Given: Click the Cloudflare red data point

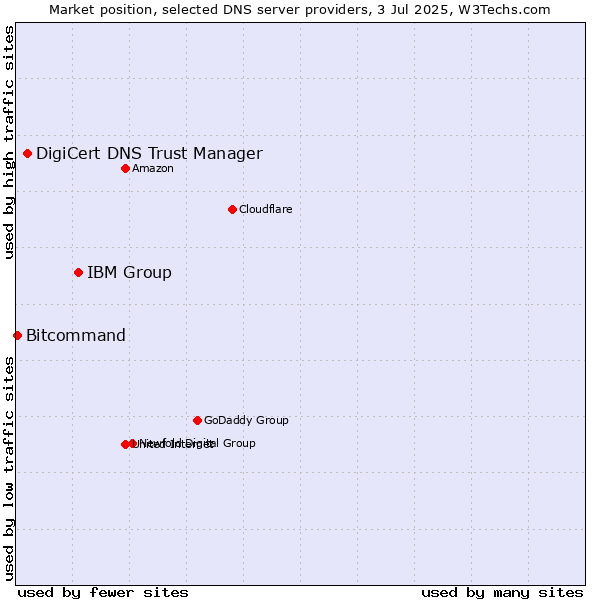Looking at the screenshot, I should pos(232,209).
